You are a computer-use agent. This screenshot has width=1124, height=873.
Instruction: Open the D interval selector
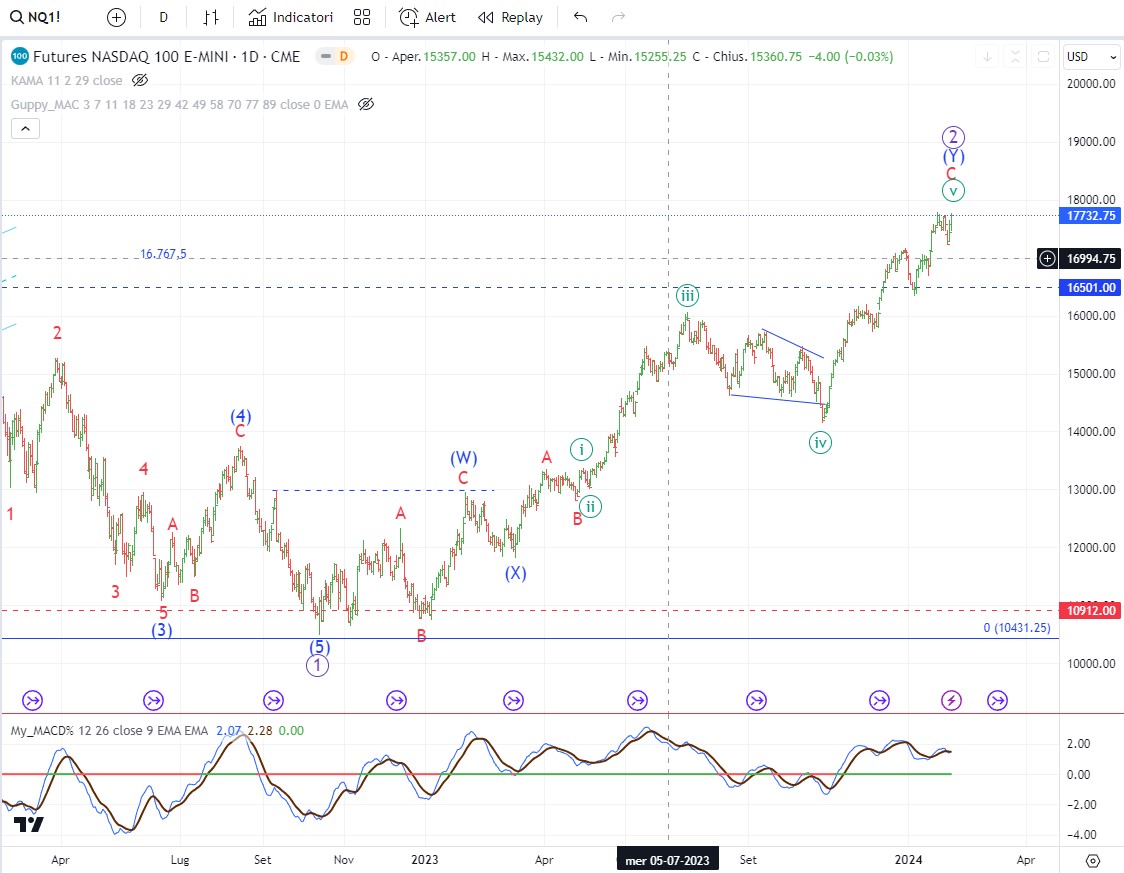point(163,17)
